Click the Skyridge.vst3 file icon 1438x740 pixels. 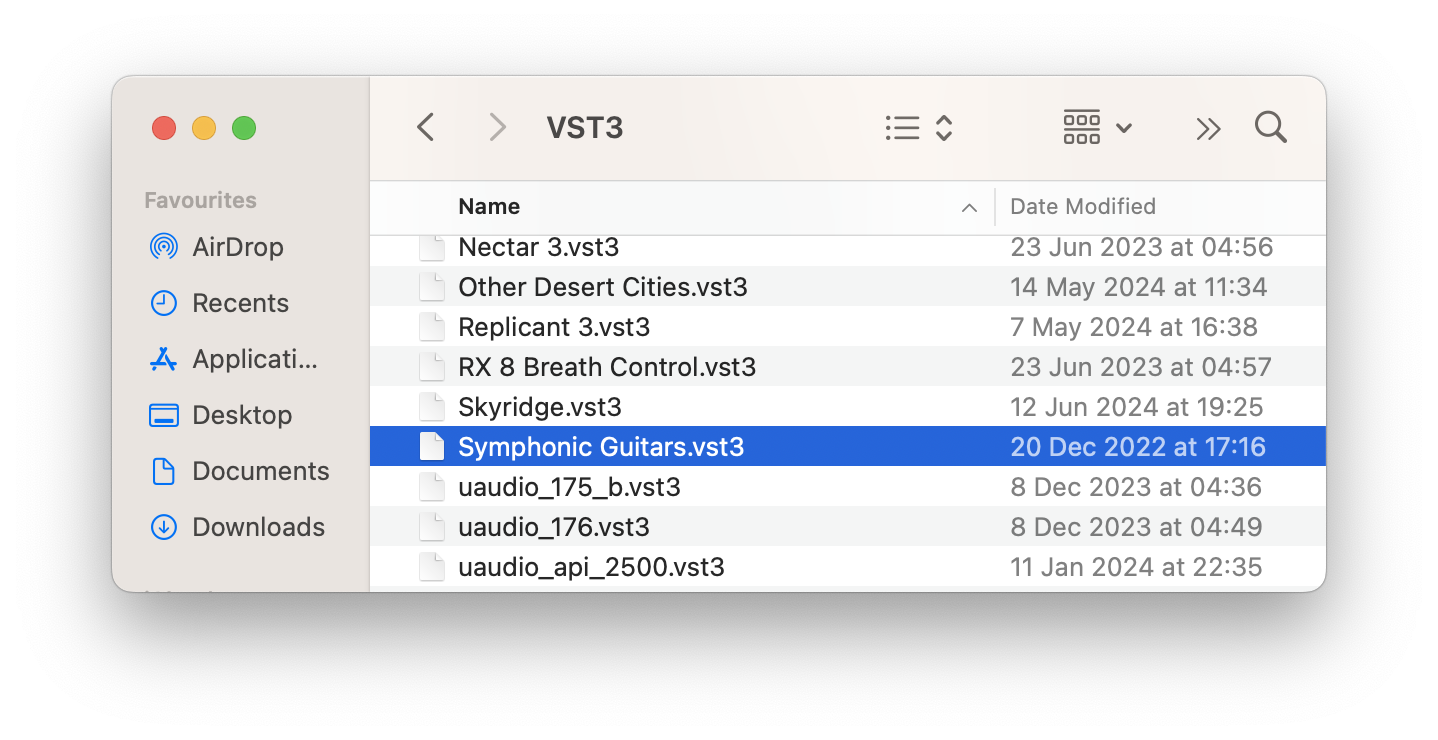(431, 407)
